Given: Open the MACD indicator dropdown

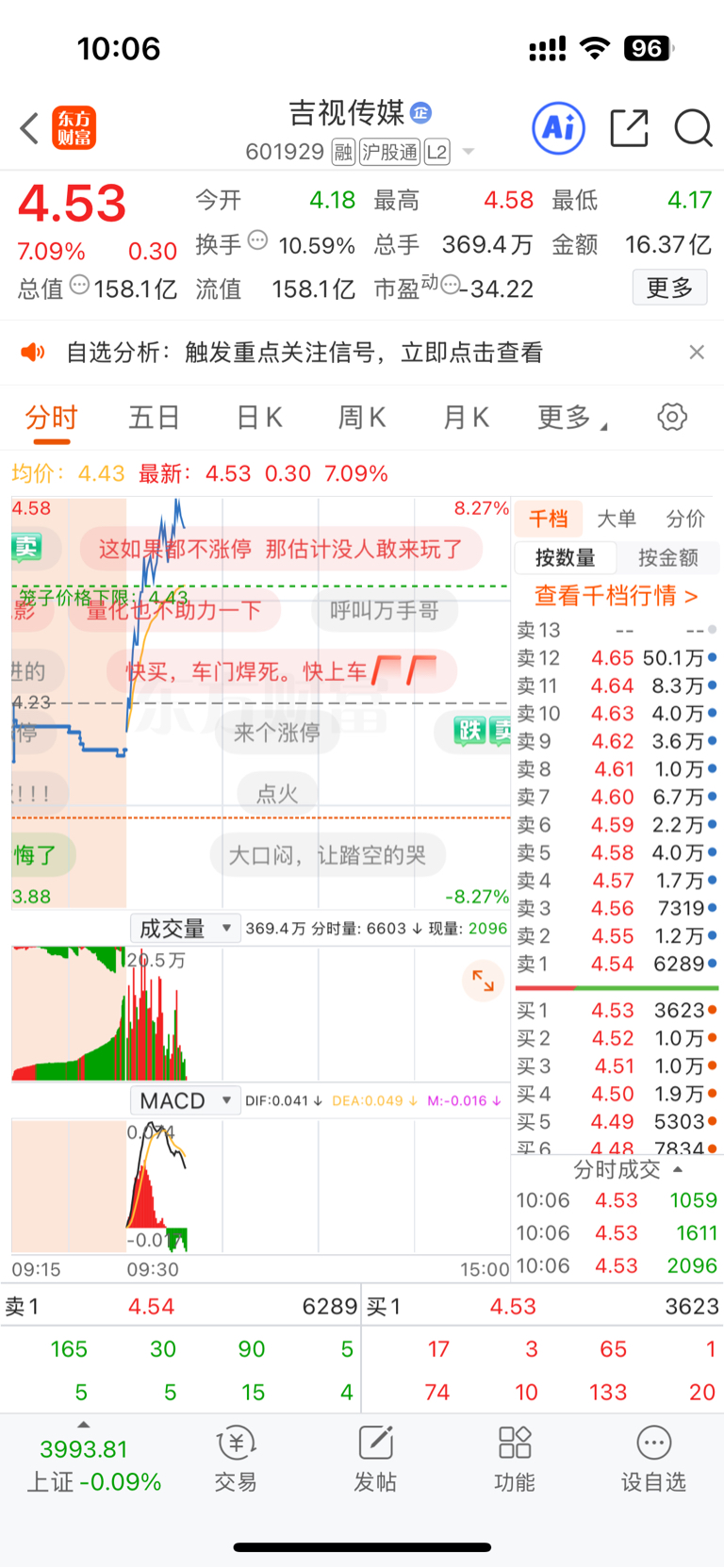Looking at the screenshot, I should [185, 1100].
